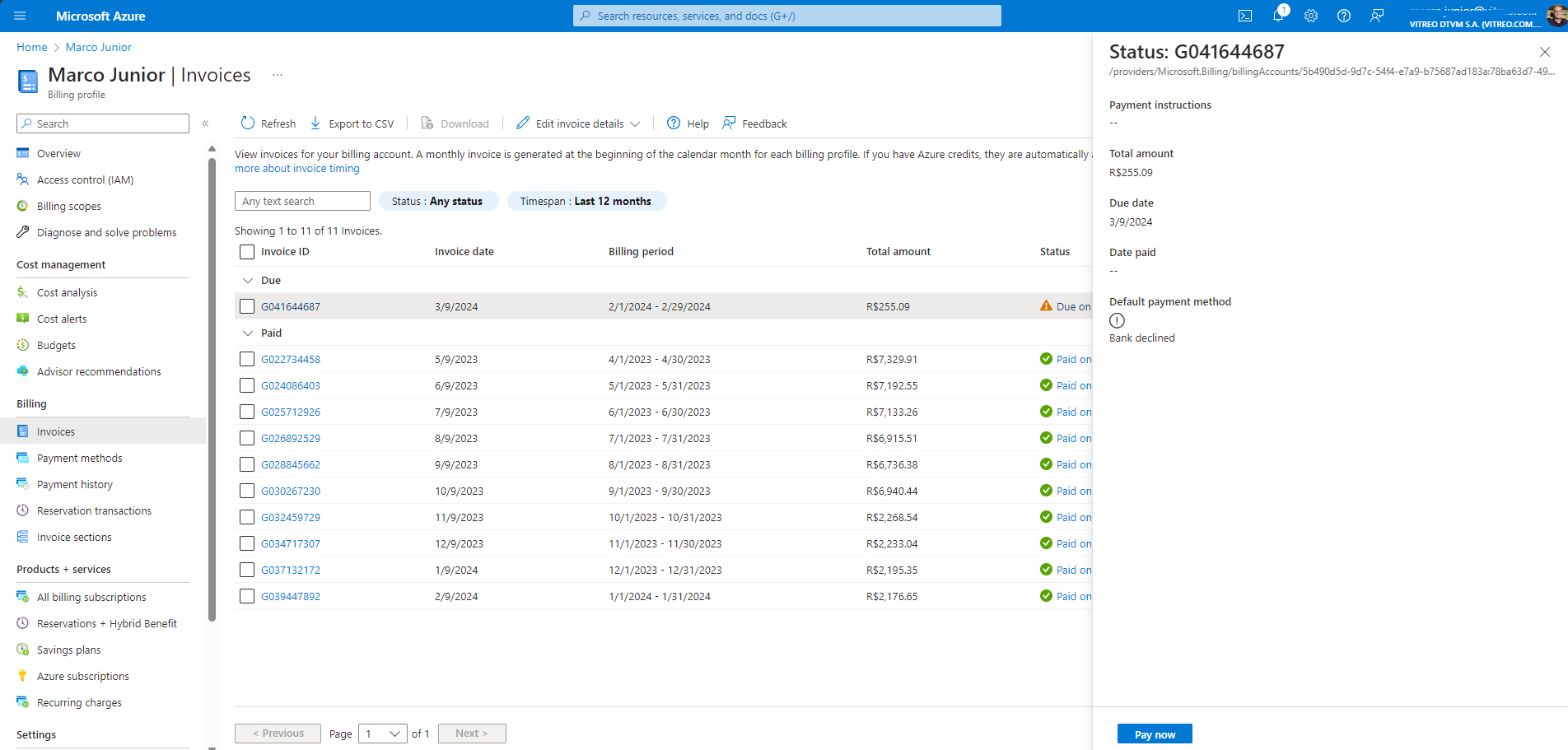Open the Help toolbar item

(688, 123)
